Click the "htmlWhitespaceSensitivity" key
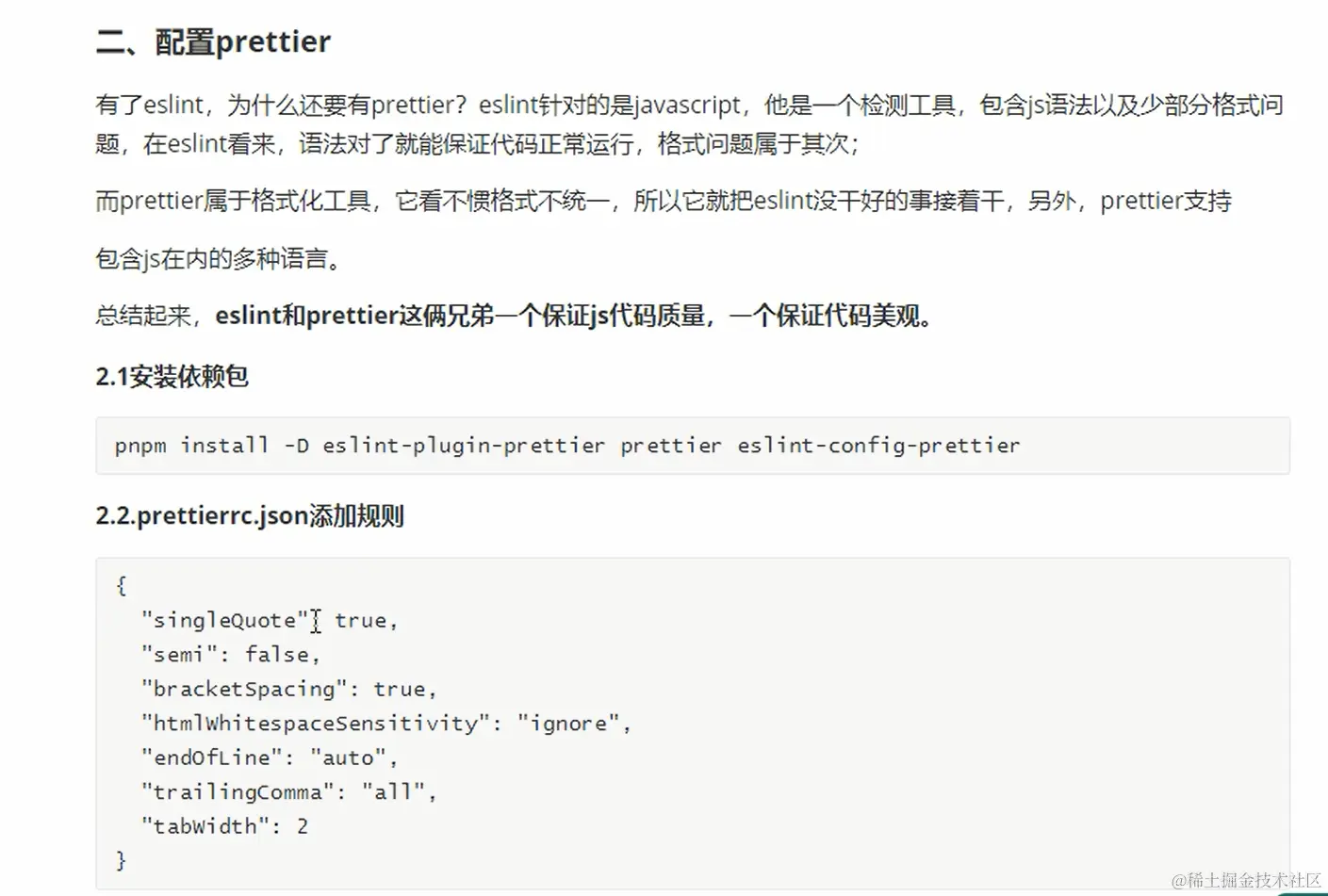The image size is (1328, 896). click(315, 724)
